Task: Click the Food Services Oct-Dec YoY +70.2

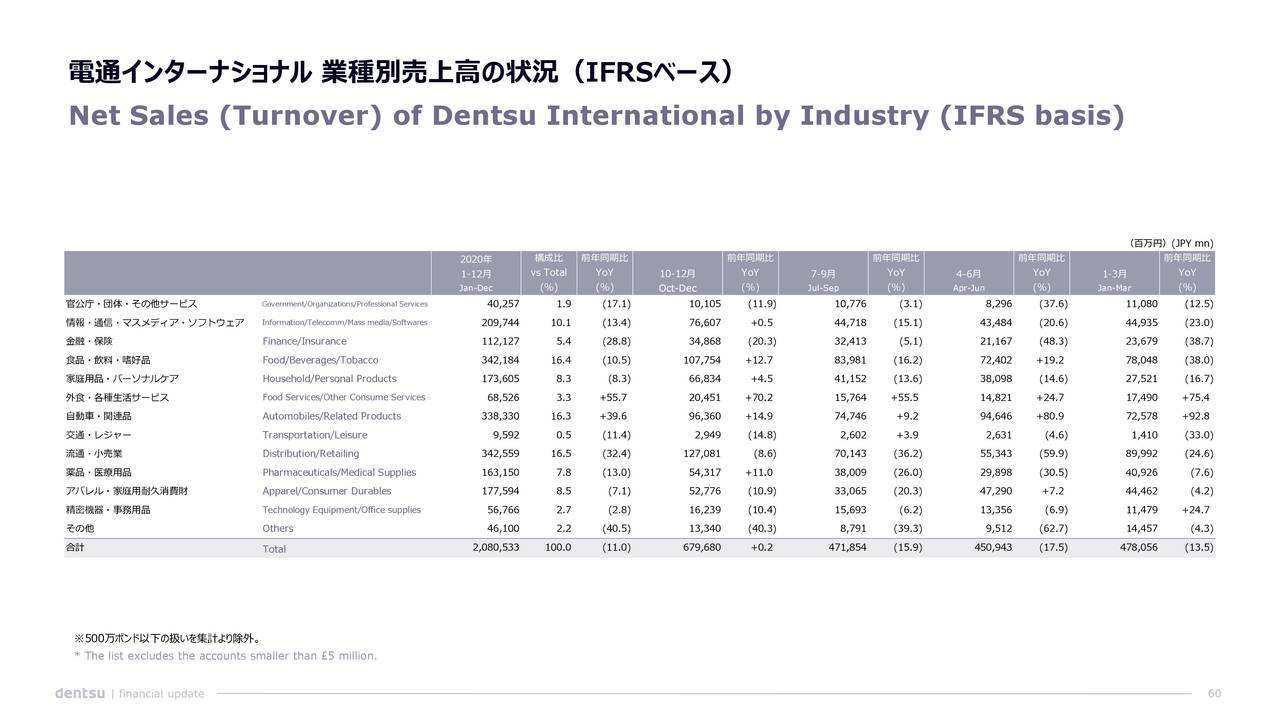Action: pos(761,397)
